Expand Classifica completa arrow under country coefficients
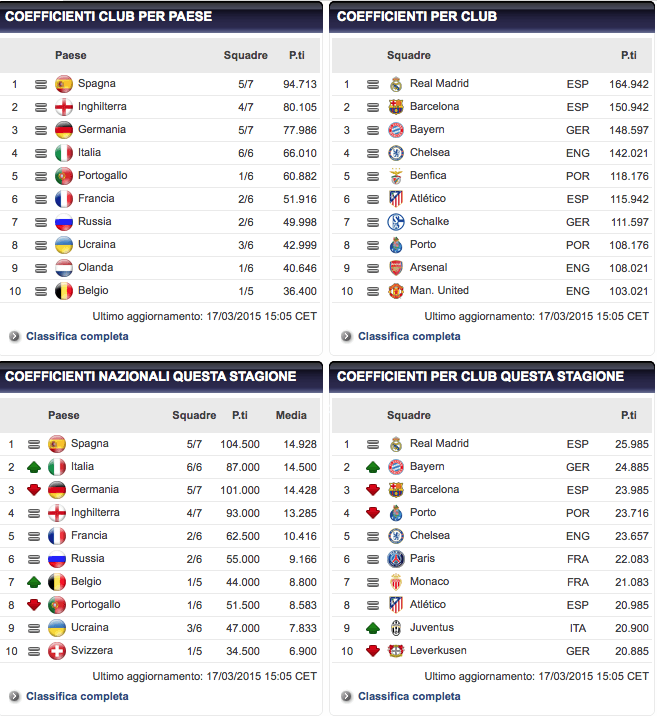This screenshot has height=716, width=657. click(x=14, y=337)
